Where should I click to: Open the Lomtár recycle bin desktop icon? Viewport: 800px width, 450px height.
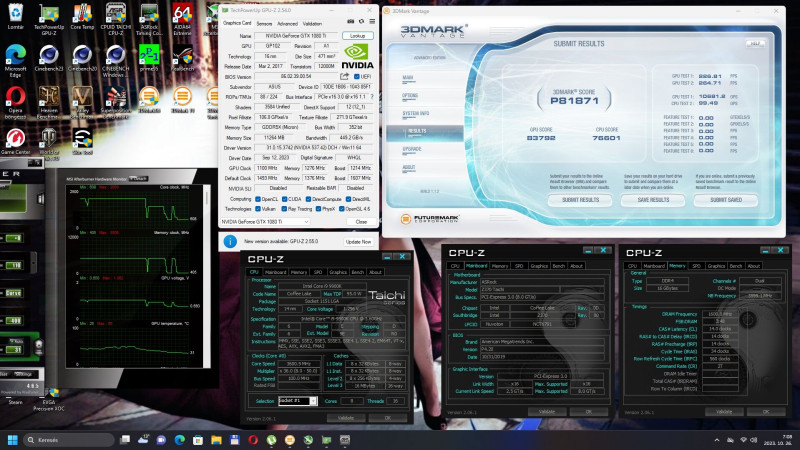[x=16, y=17]
